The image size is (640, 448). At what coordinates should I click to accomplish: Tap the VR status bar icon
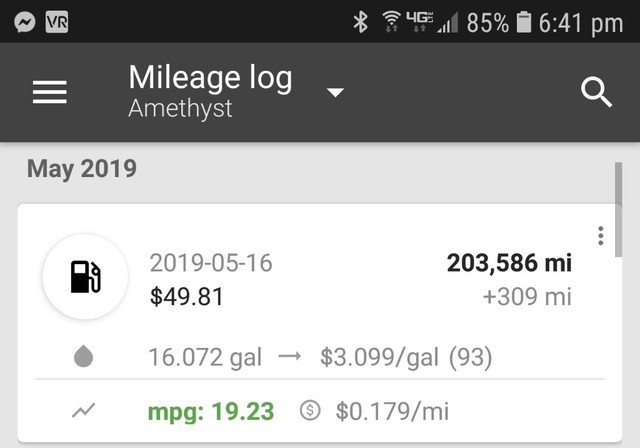tap(57, 22)
